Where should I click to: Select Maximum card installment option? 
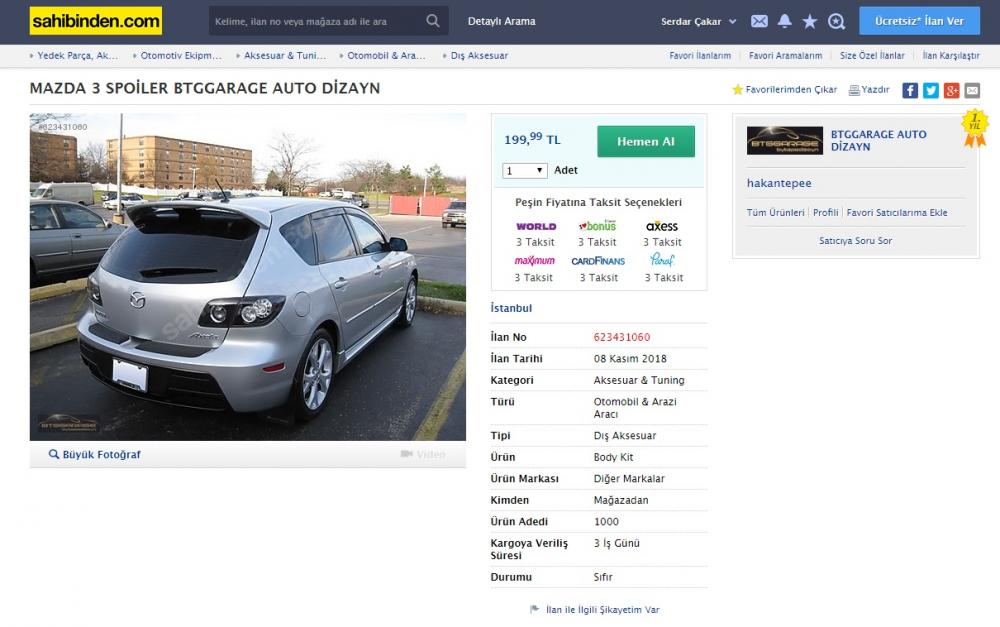tap(534, 261)
